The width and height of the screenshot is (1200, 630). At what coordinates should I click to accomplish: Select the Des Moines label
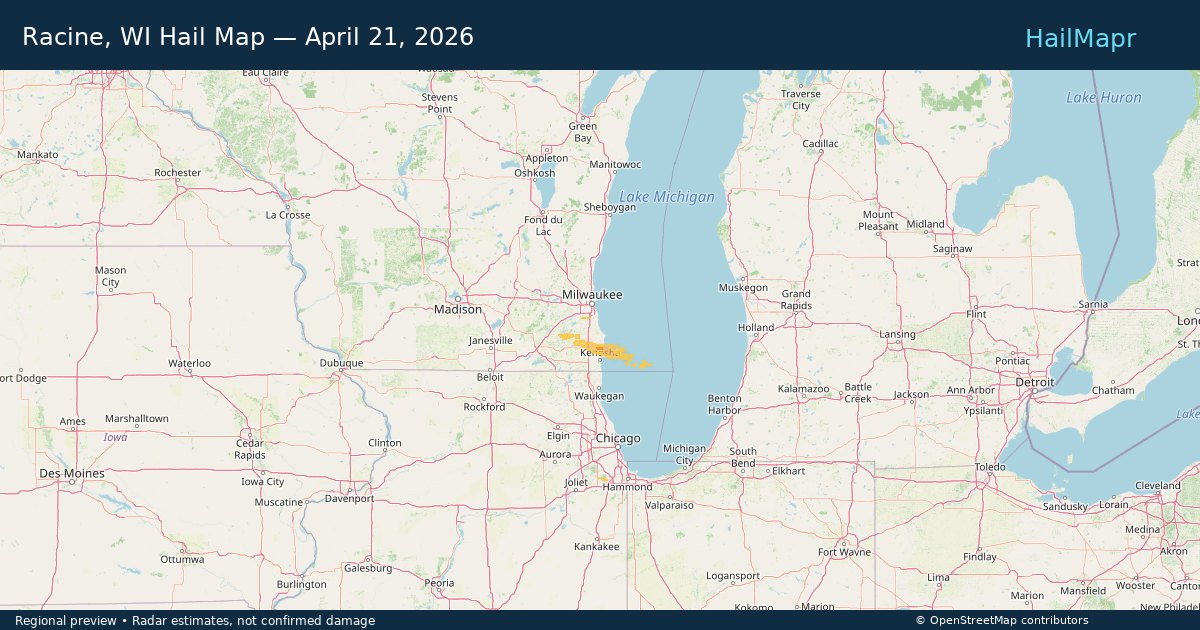pos(71,472)
